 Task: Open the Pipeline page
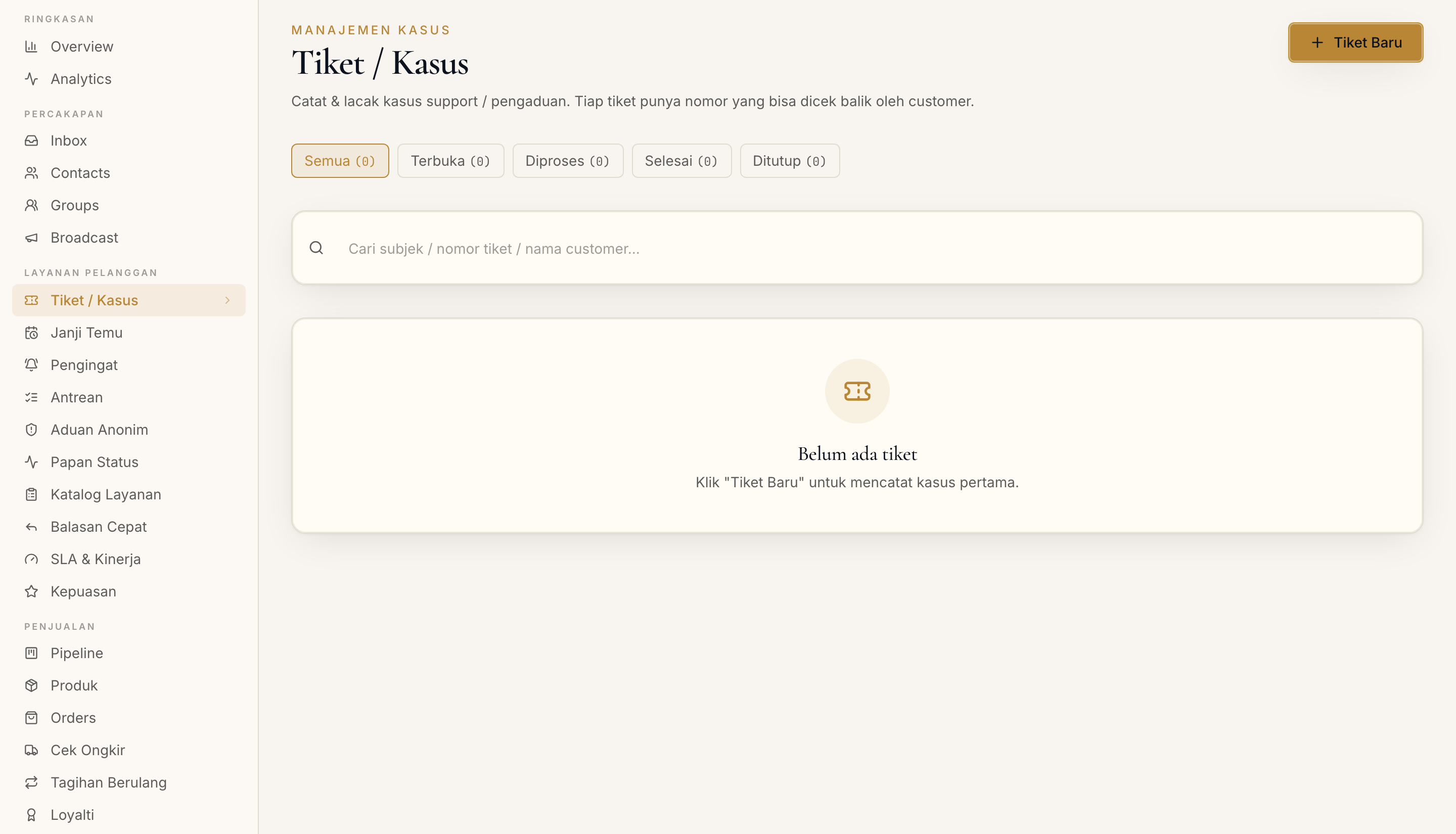129,653
